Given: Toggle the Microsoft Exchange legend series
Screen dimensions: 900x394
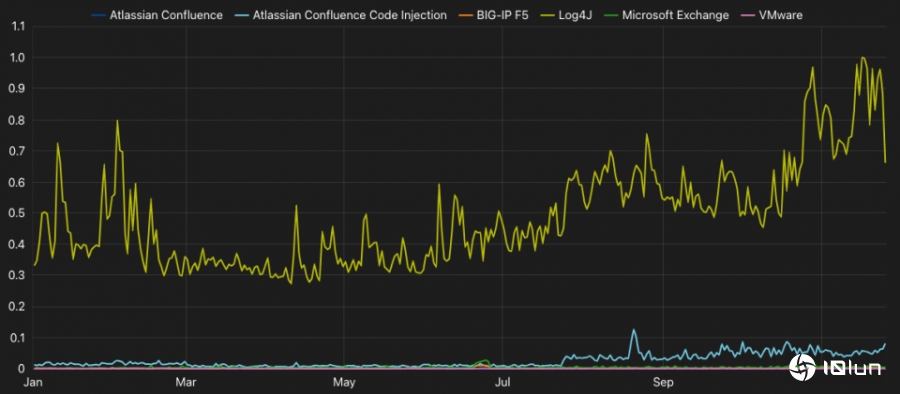Looking at the screenshot, I should (x=667, y=15).
